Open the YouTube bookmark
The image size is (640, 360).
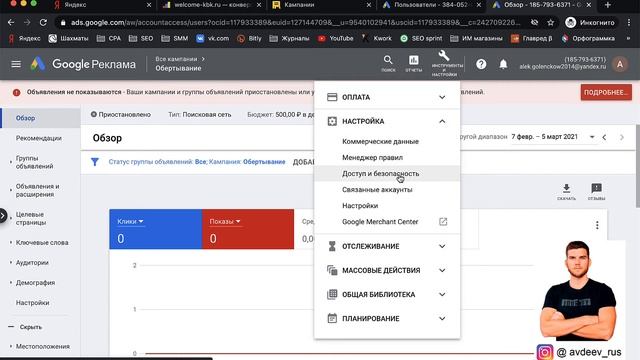pos(336,38)
